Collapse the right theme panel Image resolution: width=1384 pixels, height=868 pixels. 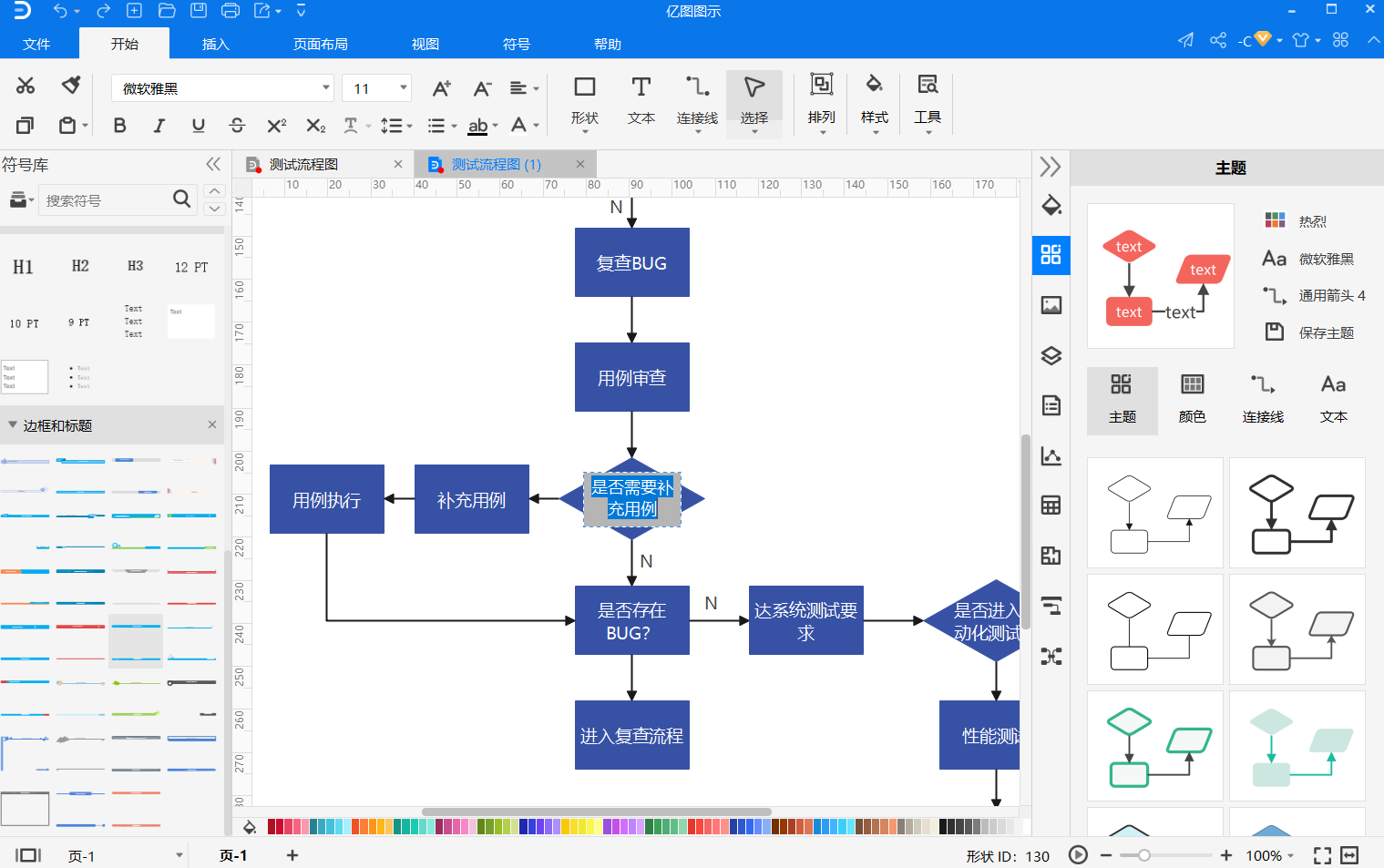pos(1051,166)
